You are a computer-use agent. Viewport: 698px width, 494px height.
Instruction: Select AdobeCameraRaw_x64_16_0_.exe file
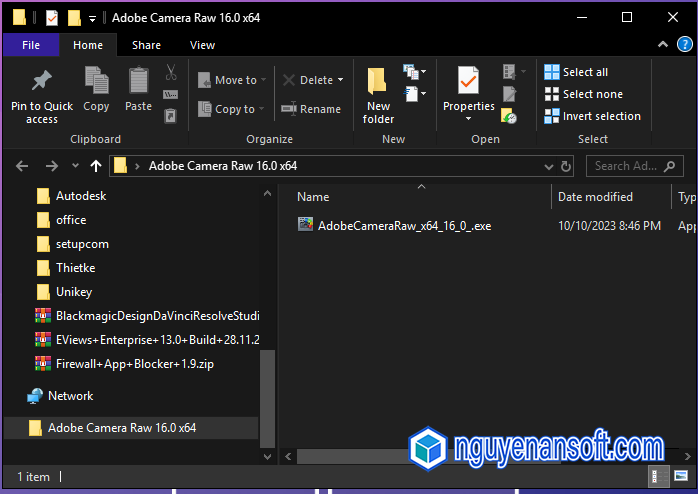coord(394,226)
